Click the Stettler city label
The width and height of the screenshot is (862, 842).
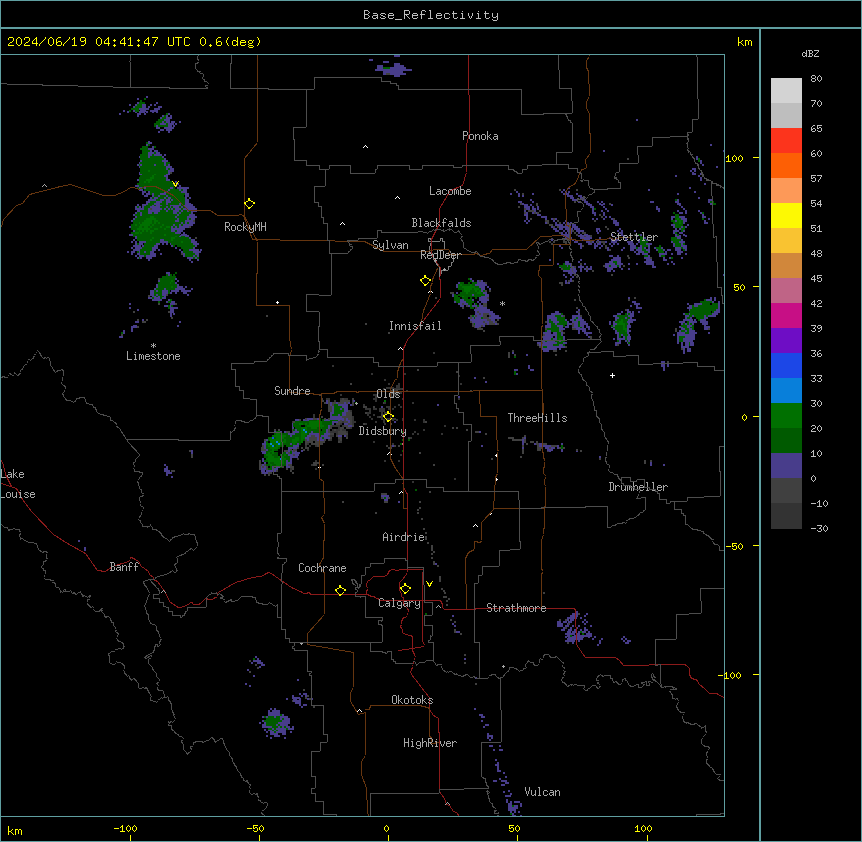point(634,237)
